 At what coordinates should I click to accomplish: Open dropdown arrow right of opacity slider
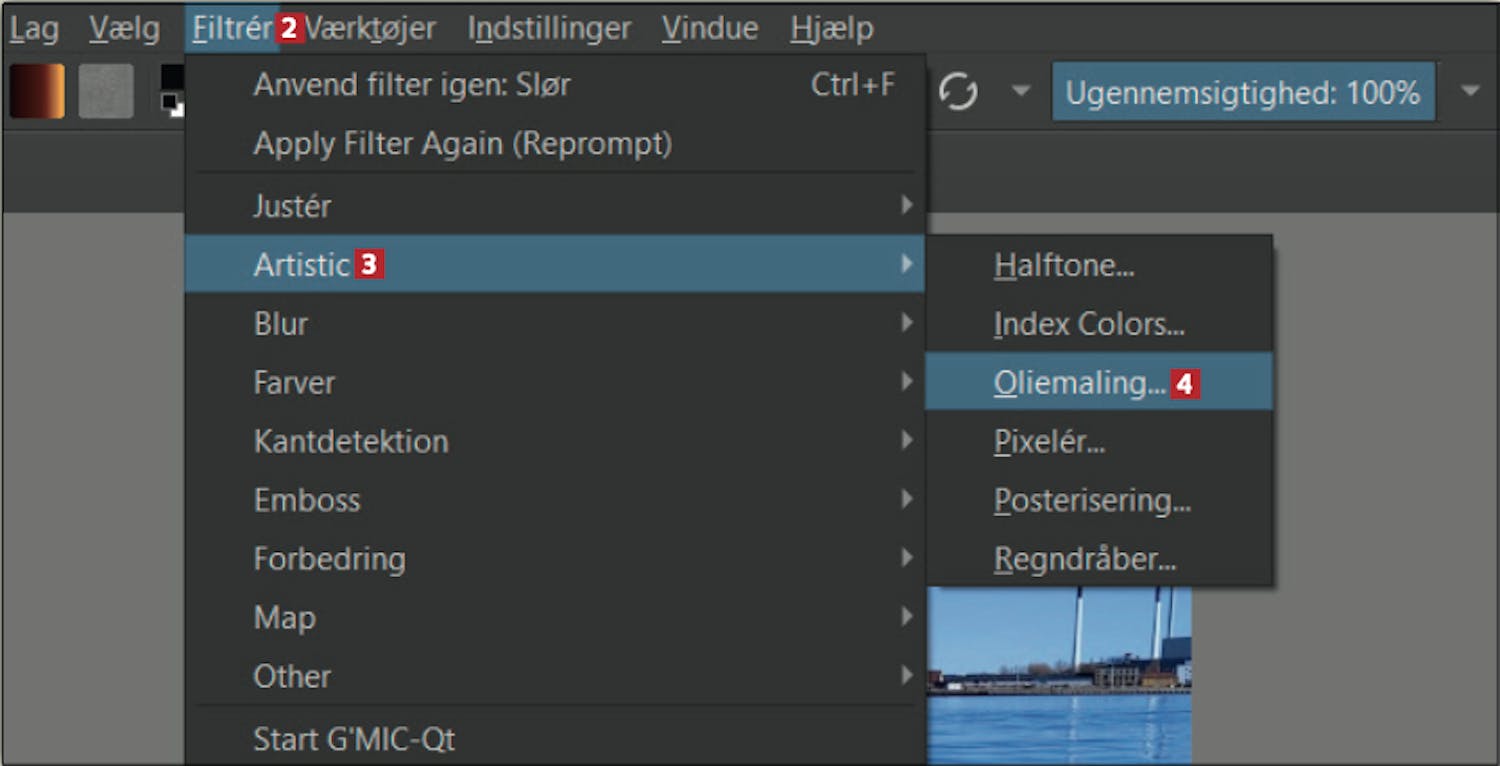pyautogui.click(x=1470, y=92)
